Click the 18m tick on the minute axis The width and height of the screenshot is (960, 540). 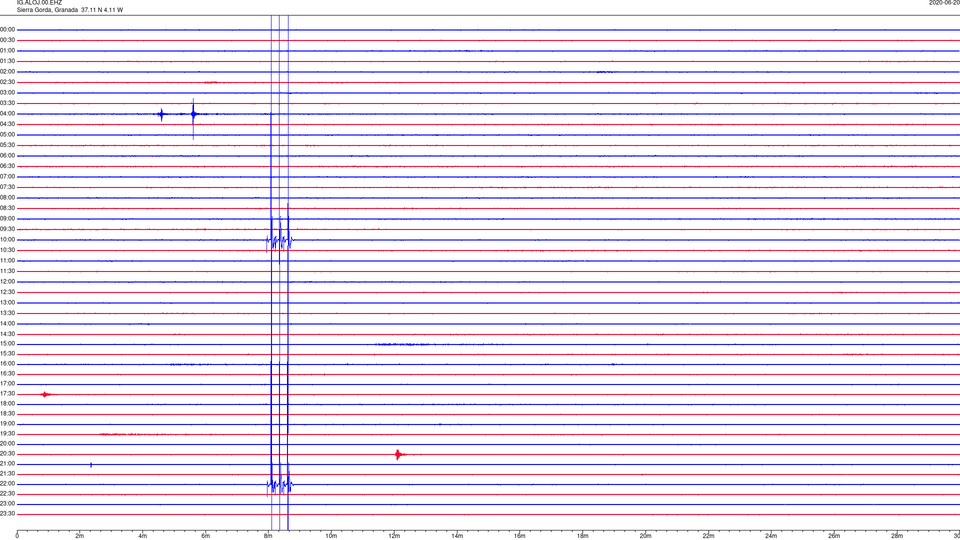(582, 536)
